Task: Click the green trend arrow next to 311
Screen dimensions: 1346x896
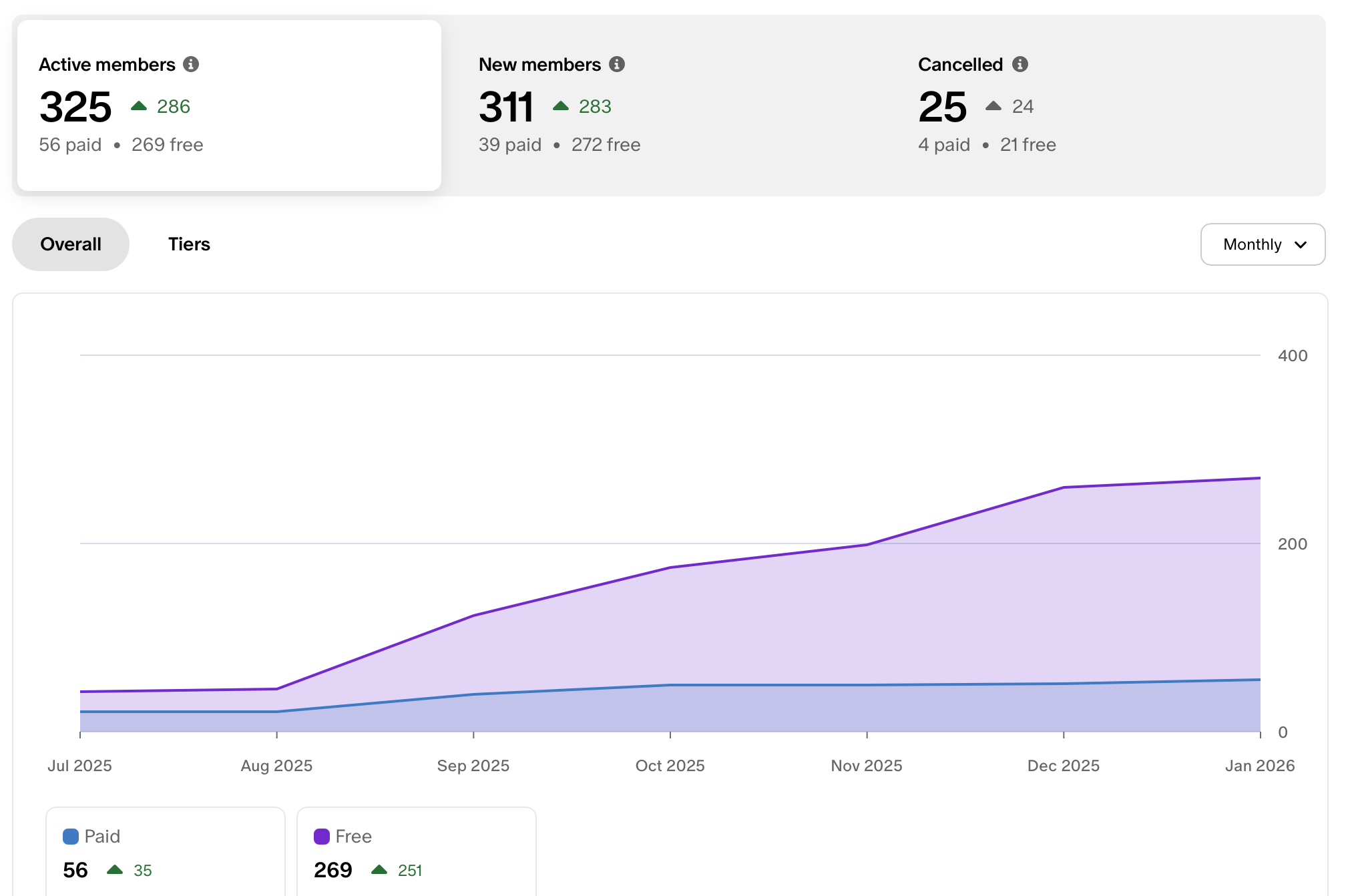Action: coord(561,105)
